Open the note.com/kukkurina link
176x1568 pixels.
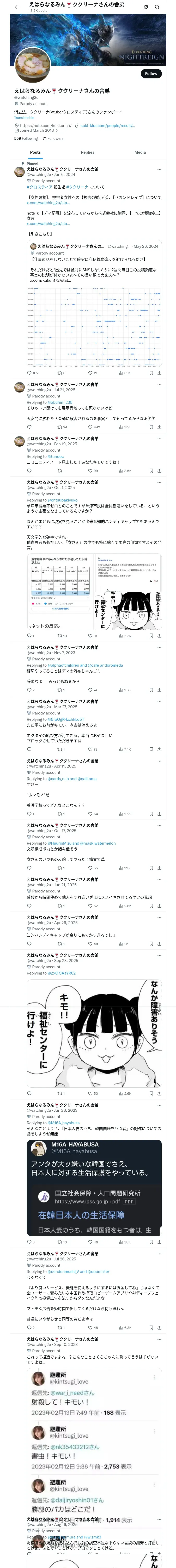(x=46, y=125)
